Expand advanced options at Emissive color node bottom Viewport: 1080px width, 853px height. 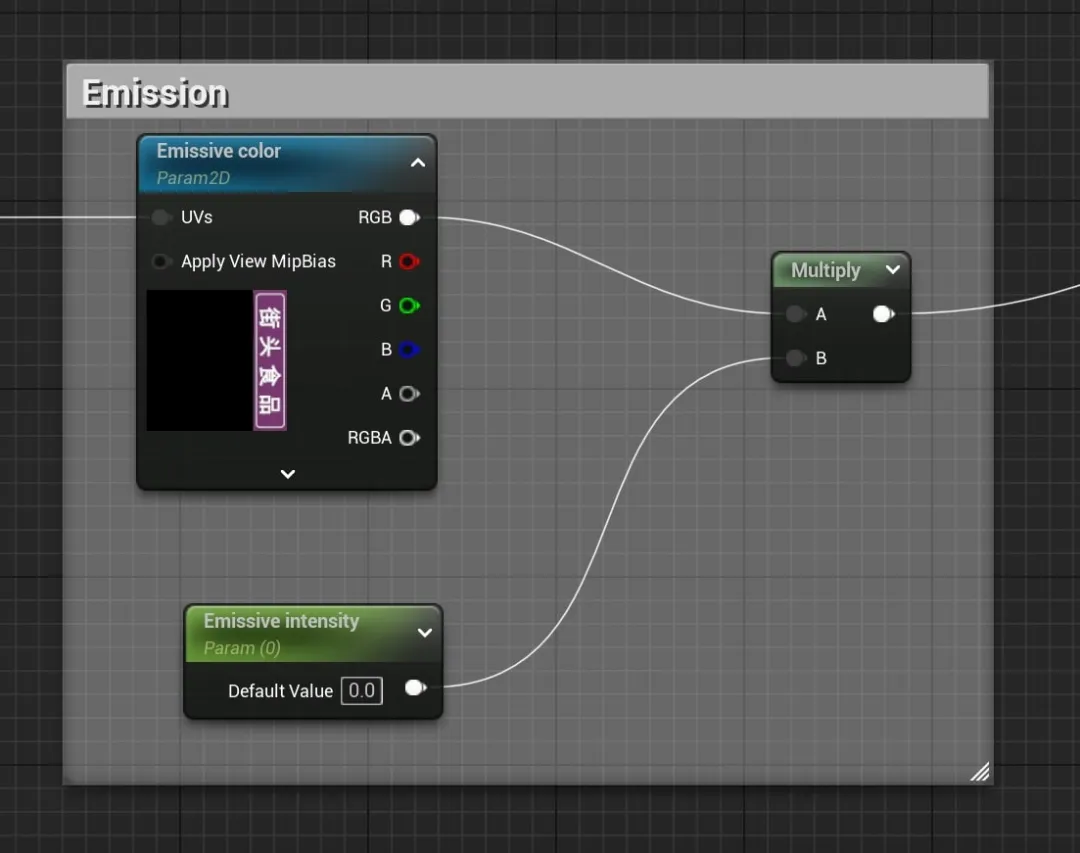288,474
